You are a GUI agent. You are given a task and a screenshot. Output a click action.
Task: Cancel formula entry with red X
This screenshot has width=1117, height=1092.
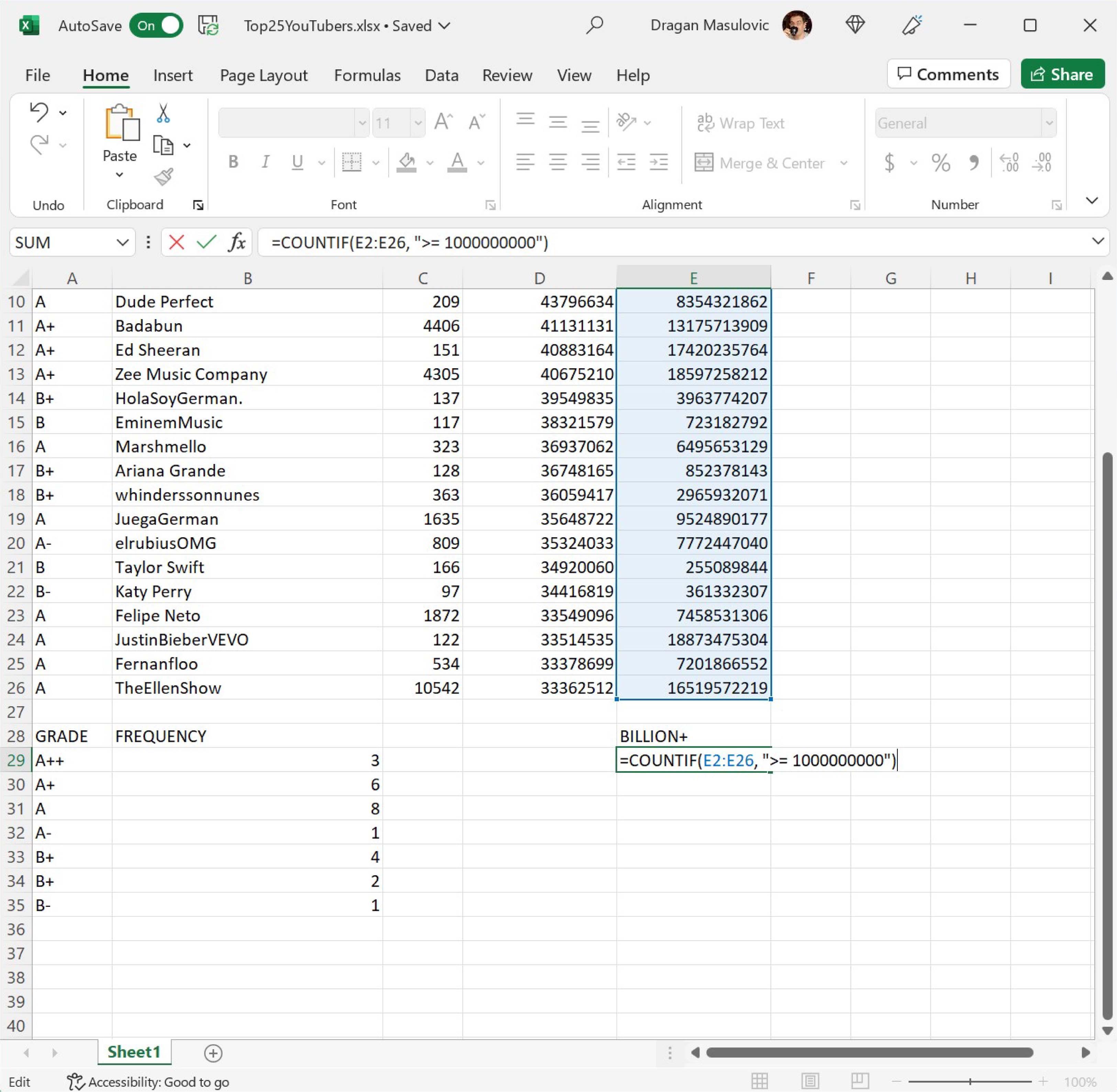[177, 242]
